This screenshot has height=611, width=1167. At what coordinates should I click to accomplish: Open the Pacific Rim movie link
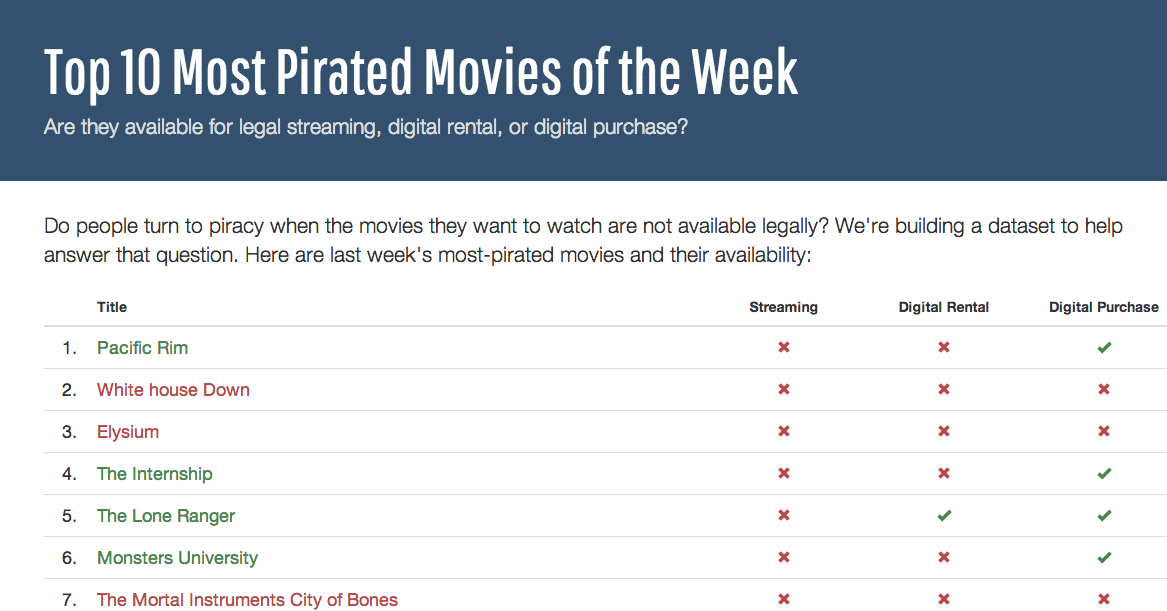tap(142, 348)
